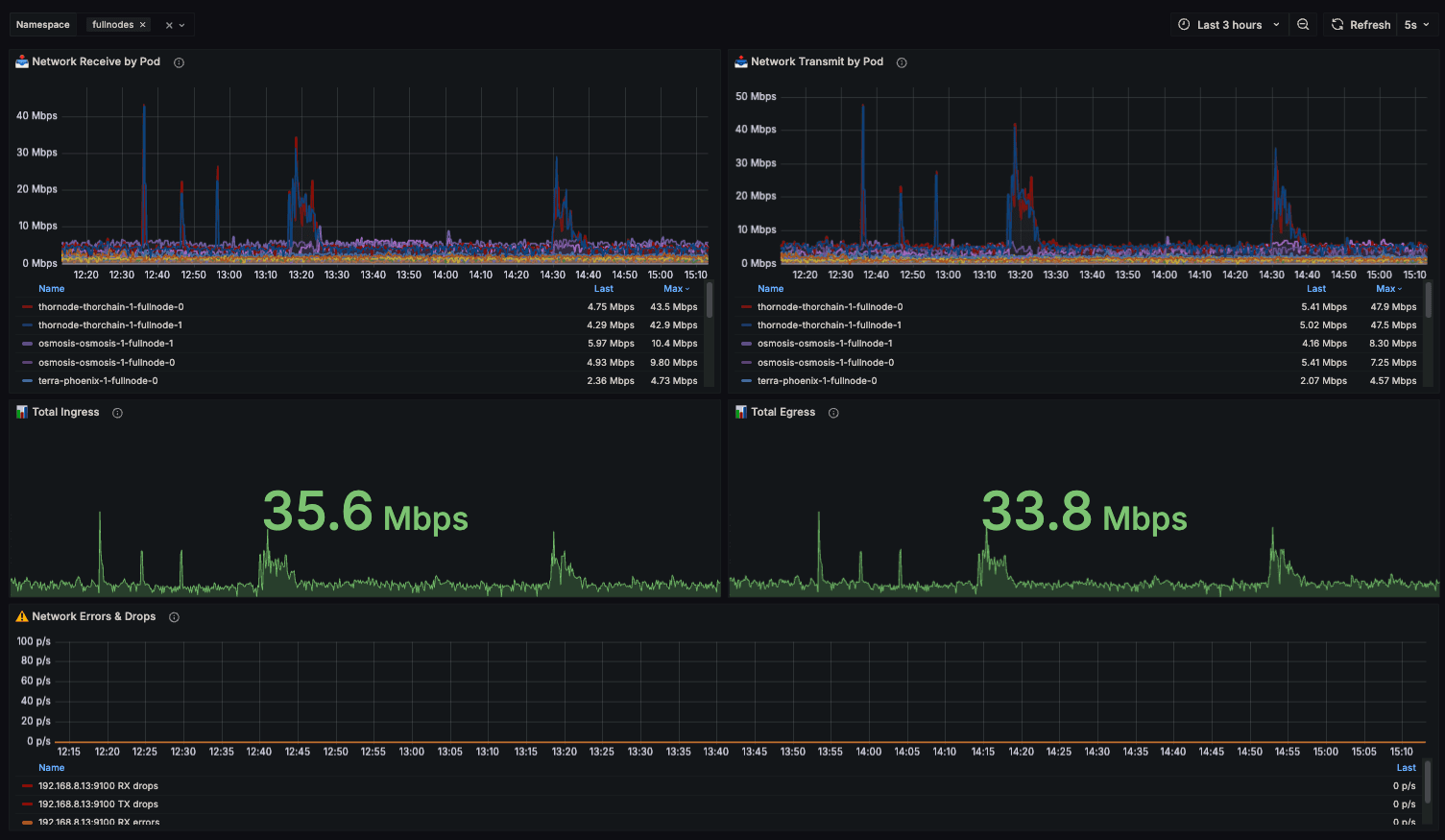Sort Transmit legend by Last column

pos(1316,289)
